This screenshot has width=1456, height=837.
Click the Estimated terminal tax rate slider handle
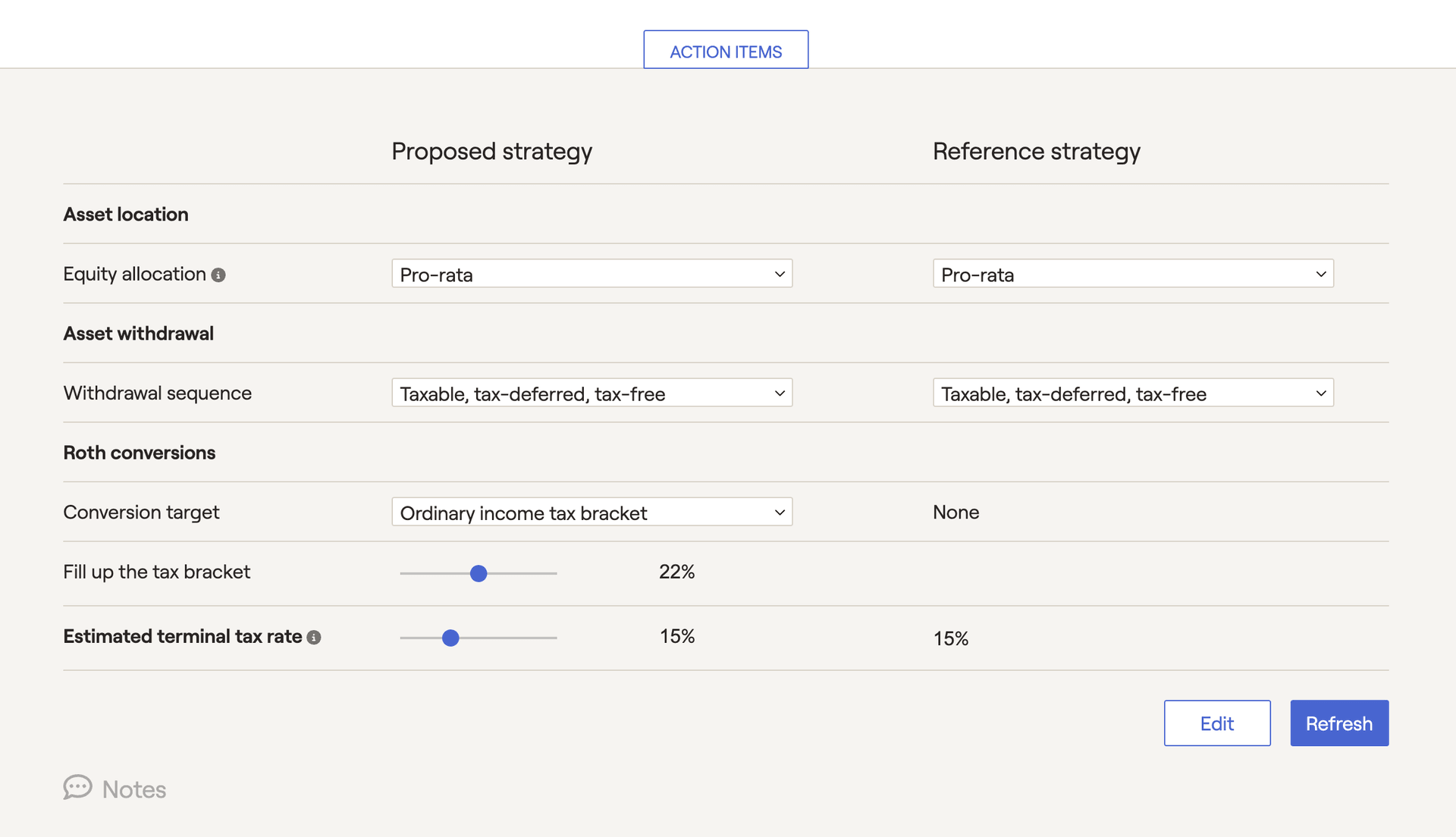click(450, 638)
